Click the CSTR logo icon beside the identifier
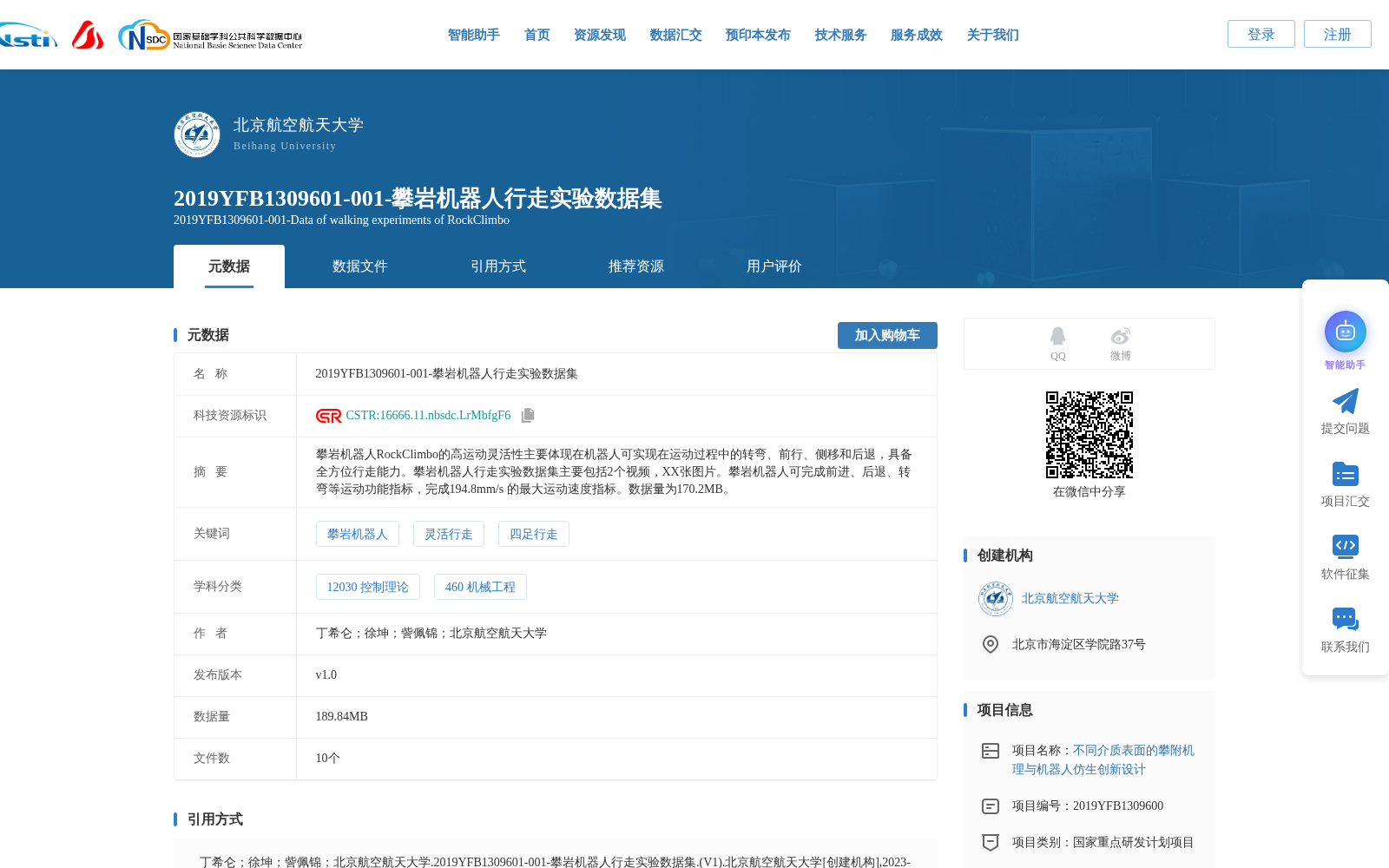This screenshot has width=1389, height=868. point(329,416)
